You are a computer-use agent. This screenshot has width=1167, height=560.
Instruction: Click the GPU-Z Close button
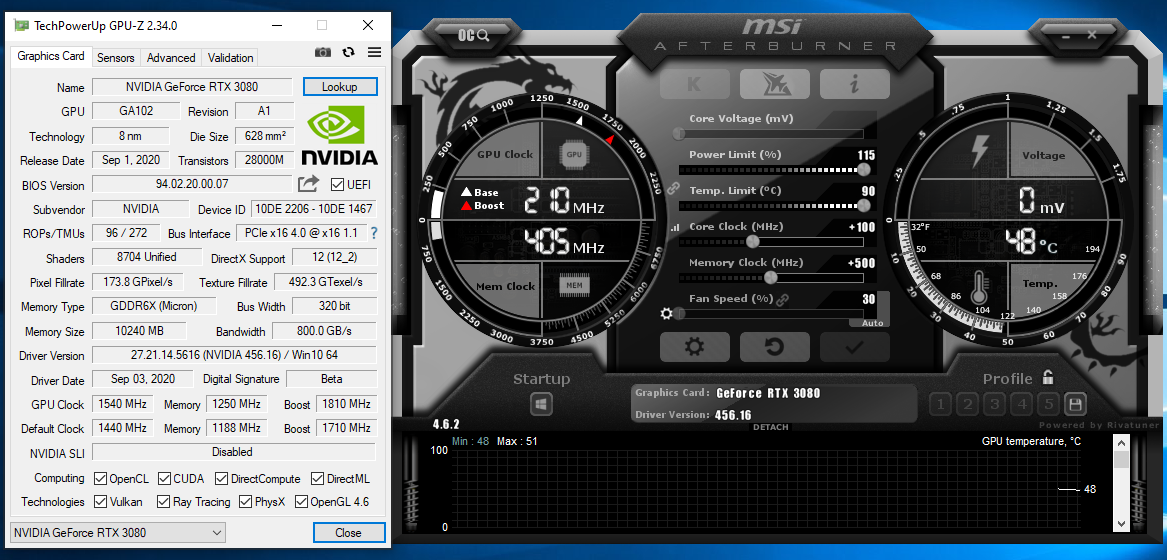[348, 532]
